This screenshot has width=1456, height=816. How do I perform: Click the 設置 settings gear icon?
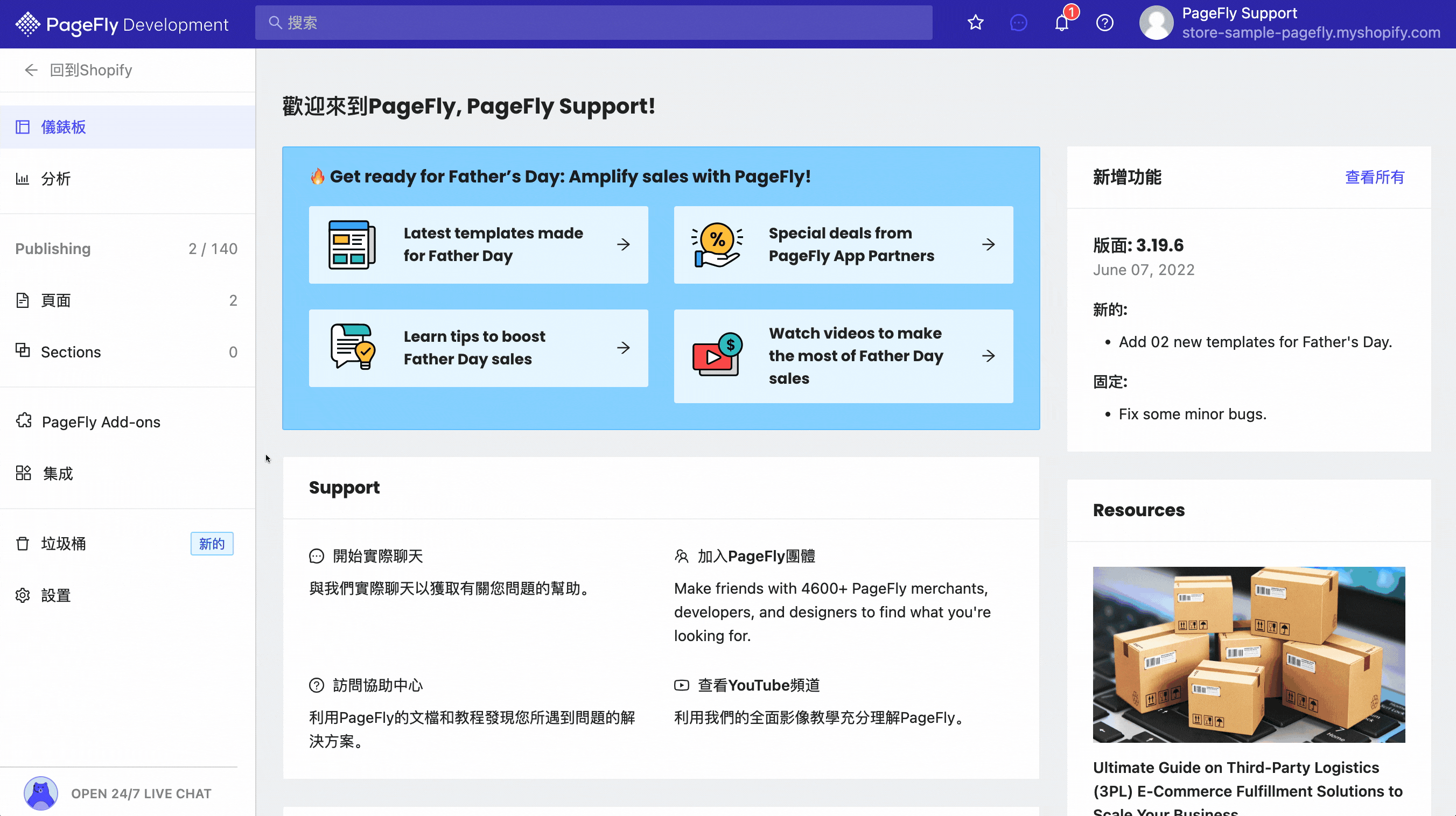point(23,595)
